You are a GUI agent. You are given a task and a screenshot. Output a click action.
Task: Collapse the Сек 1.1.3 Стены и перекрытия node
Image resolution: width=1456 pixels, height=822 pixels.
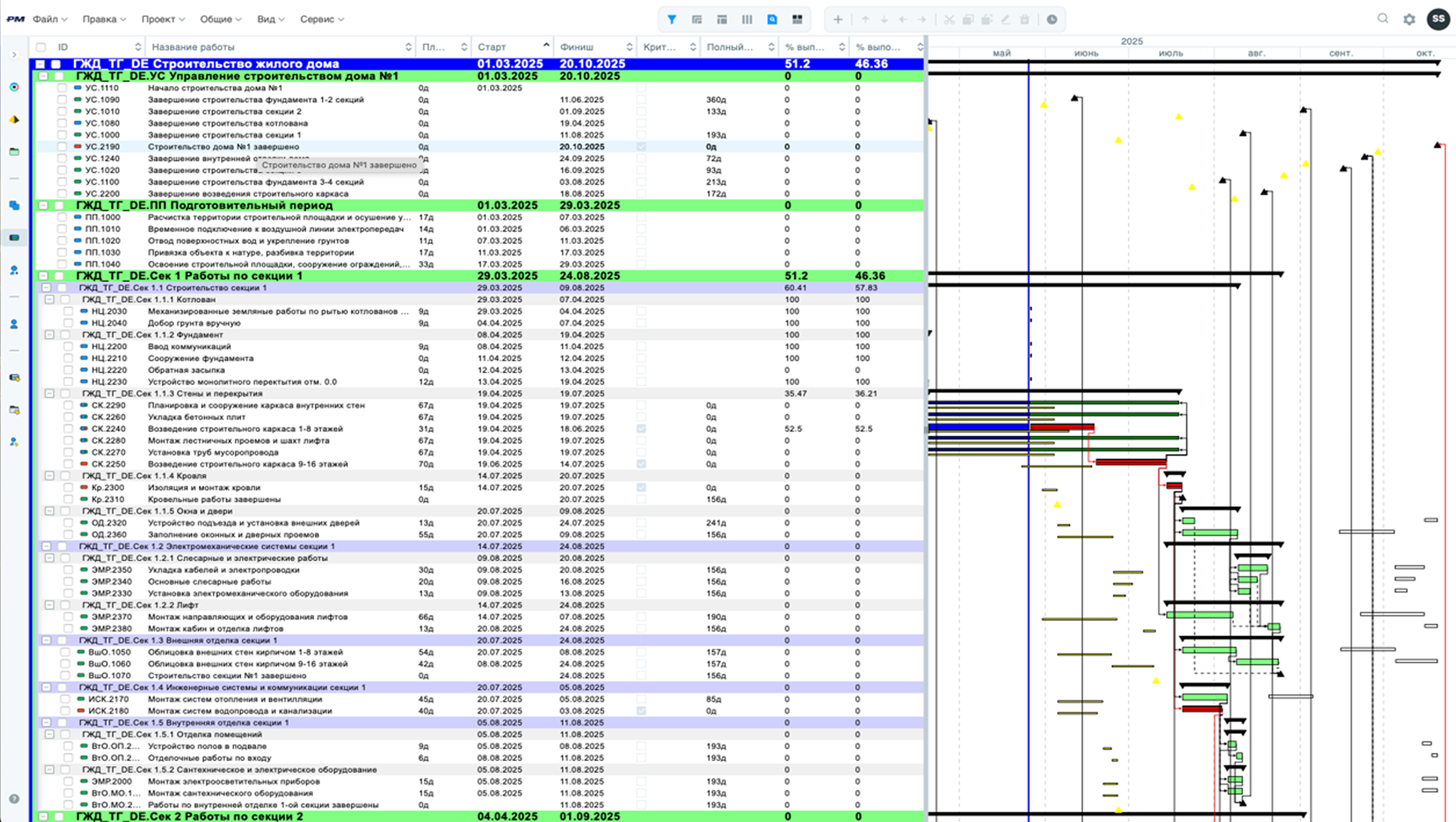click(50, 394)
